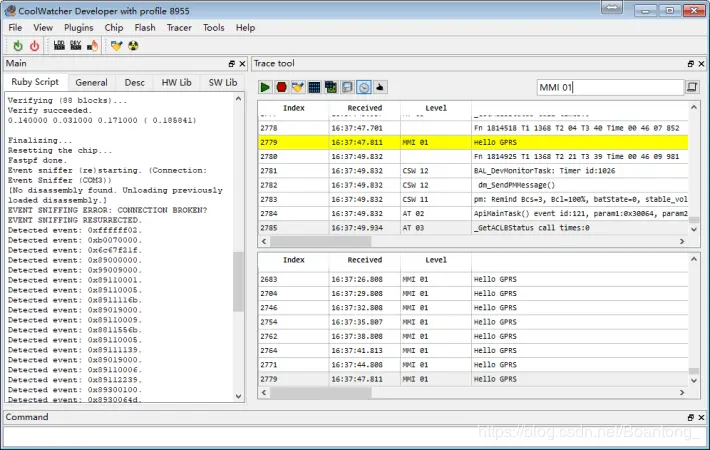The image size is (710, 450).
Task: Switch to the General tab
Action: pos(91,82)
